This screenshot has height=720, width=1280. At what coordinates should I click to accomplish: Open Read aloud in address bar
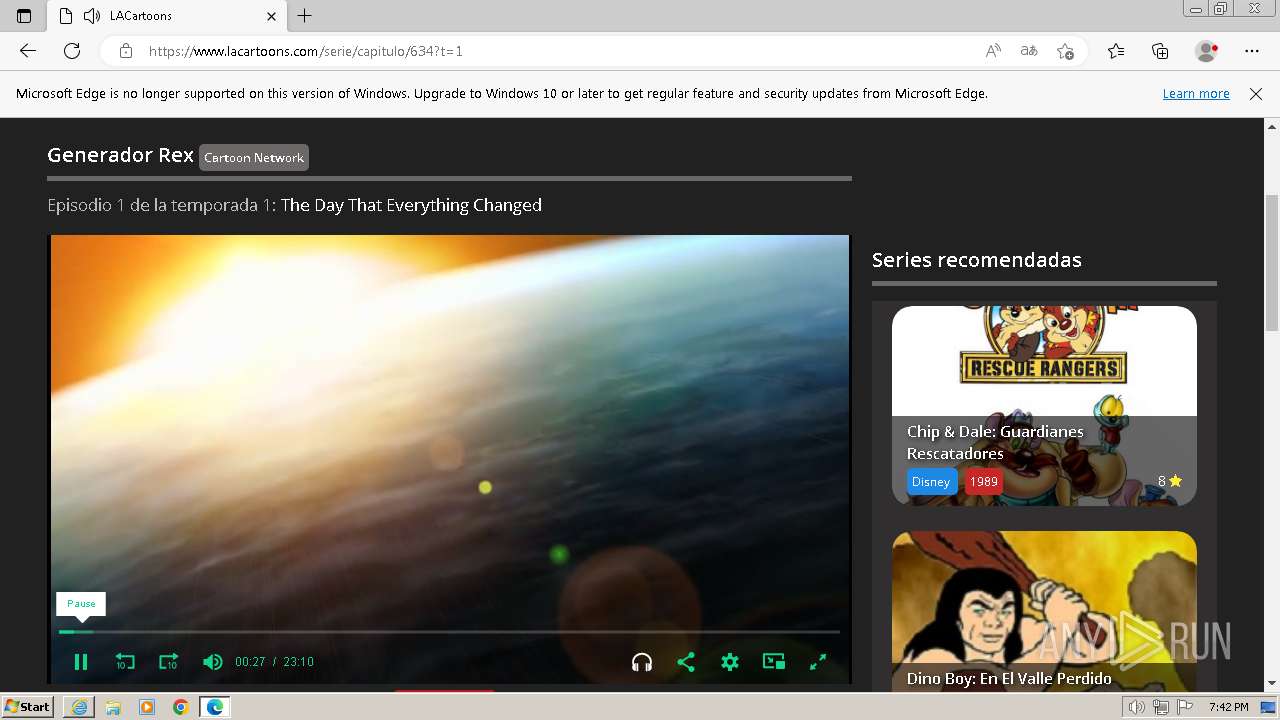coord(993,51)
